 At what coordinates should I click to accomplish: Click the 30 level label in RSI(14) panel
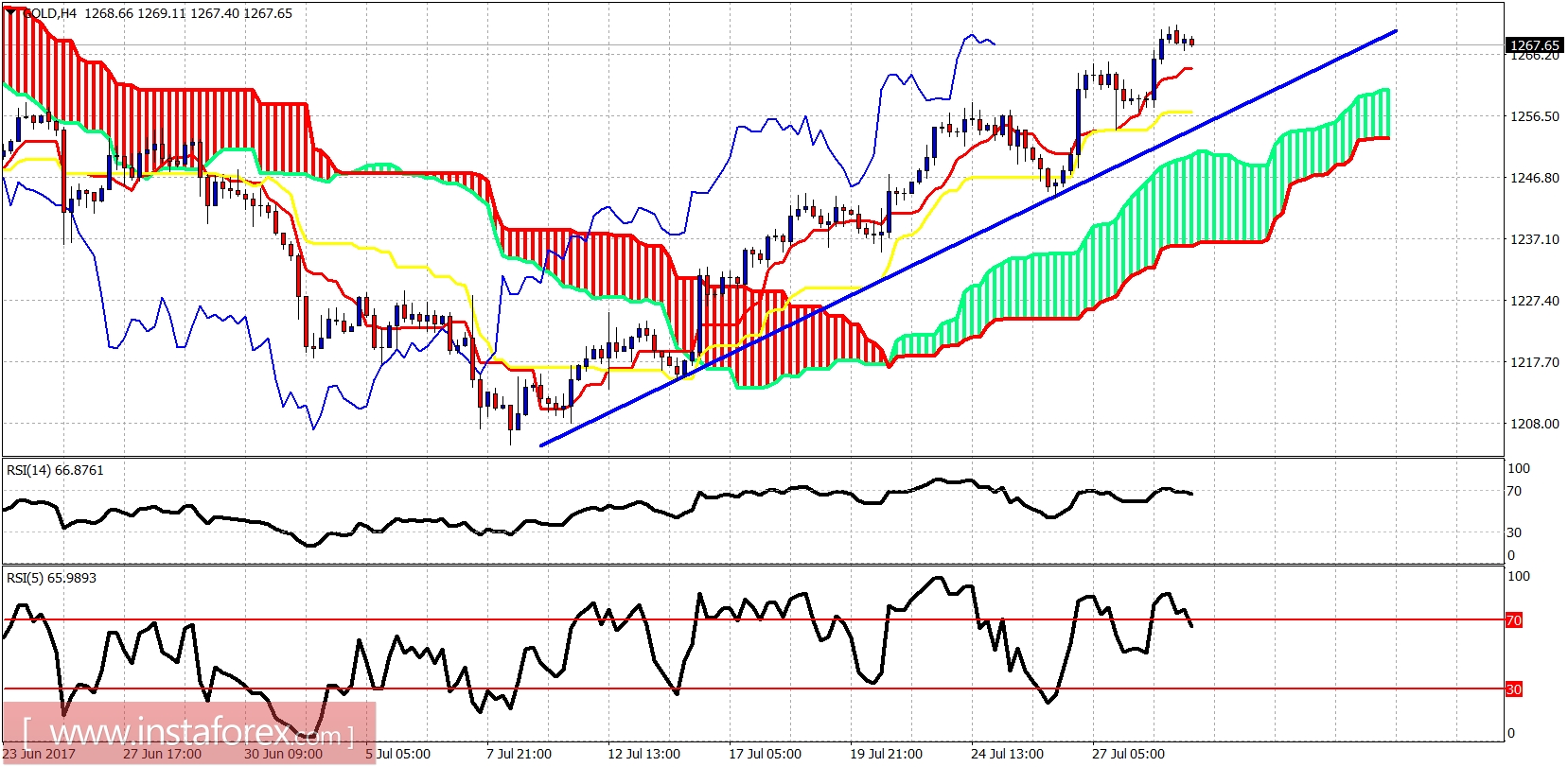[x=1514, y=532]
